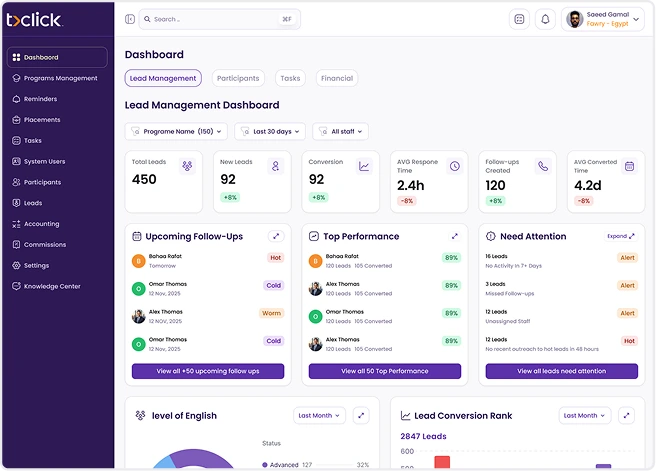Screen dimensions: 656x471
Task: Expand the Upcoming Follow-Ups card
Action: coord(277,236)
